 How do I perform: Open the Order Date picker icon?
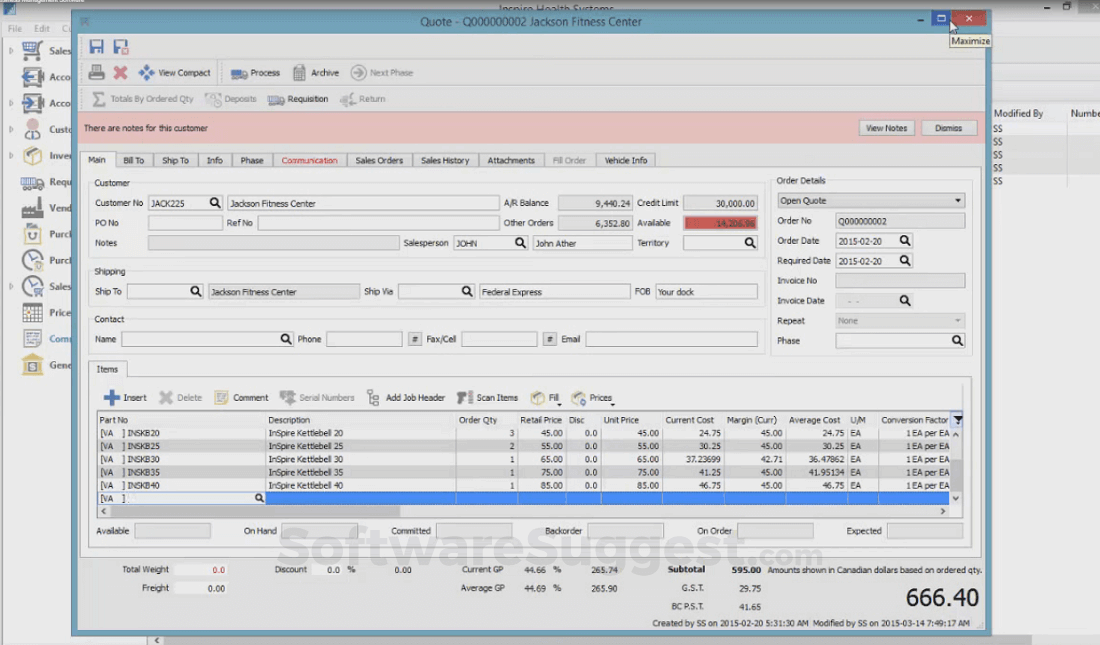[x=905, y=241]
